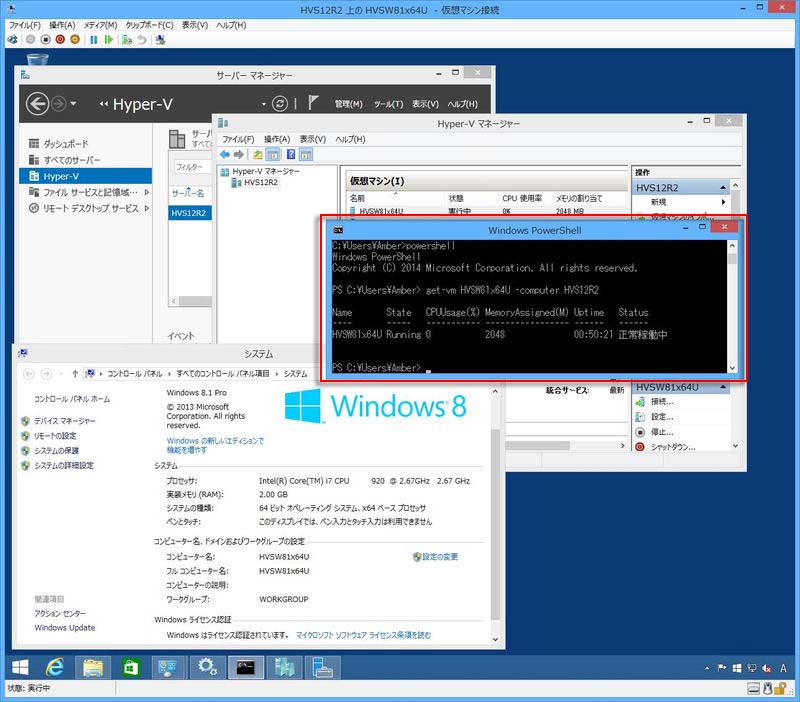Open デバイス マネージャー link in System window
The height and width of the screenshot is (702, 800).
click(x=64, y=421)
